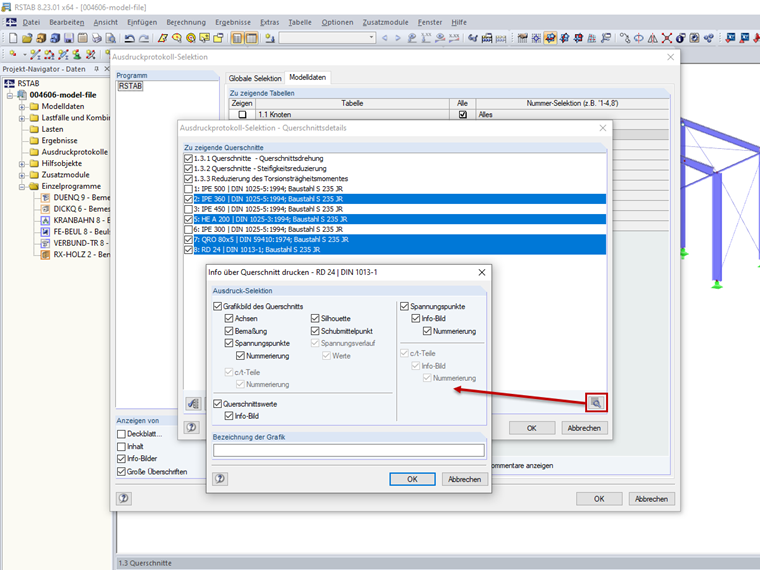Click the Bezeichnung der Grafik input field
The image size is (760, 570).
(348, 450)
